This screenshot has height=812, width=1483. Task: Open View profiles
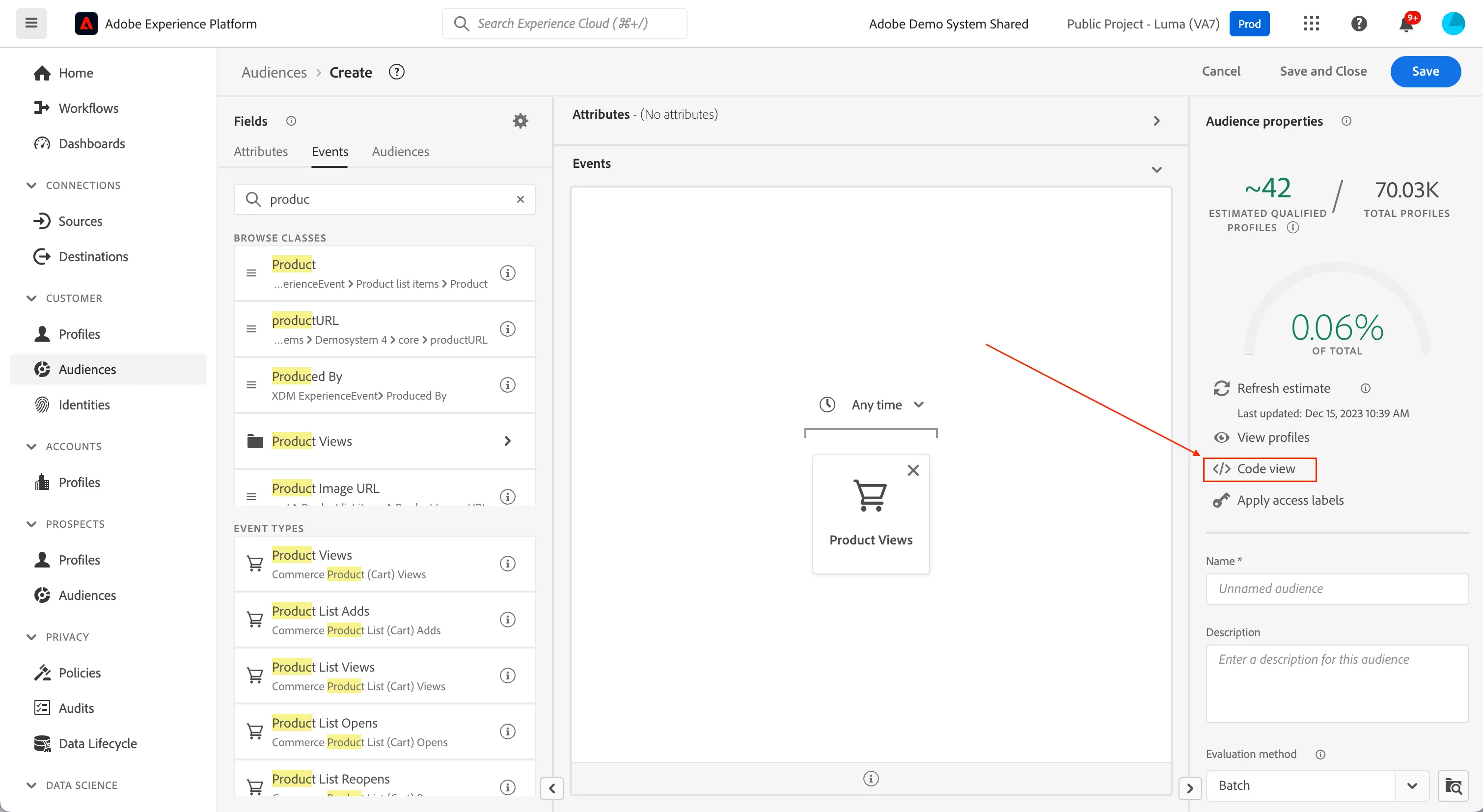(1262, 437)
